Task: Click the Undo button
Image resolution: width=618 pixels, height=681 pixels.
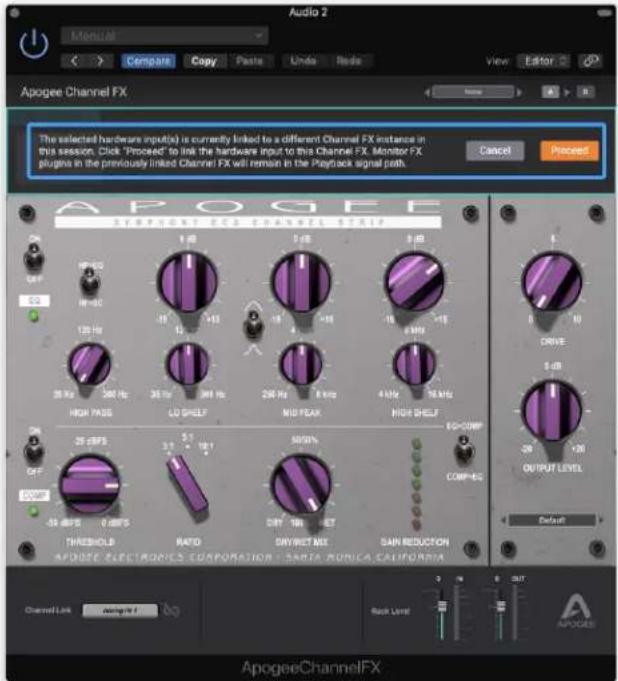Action: (x=303, y=61)
